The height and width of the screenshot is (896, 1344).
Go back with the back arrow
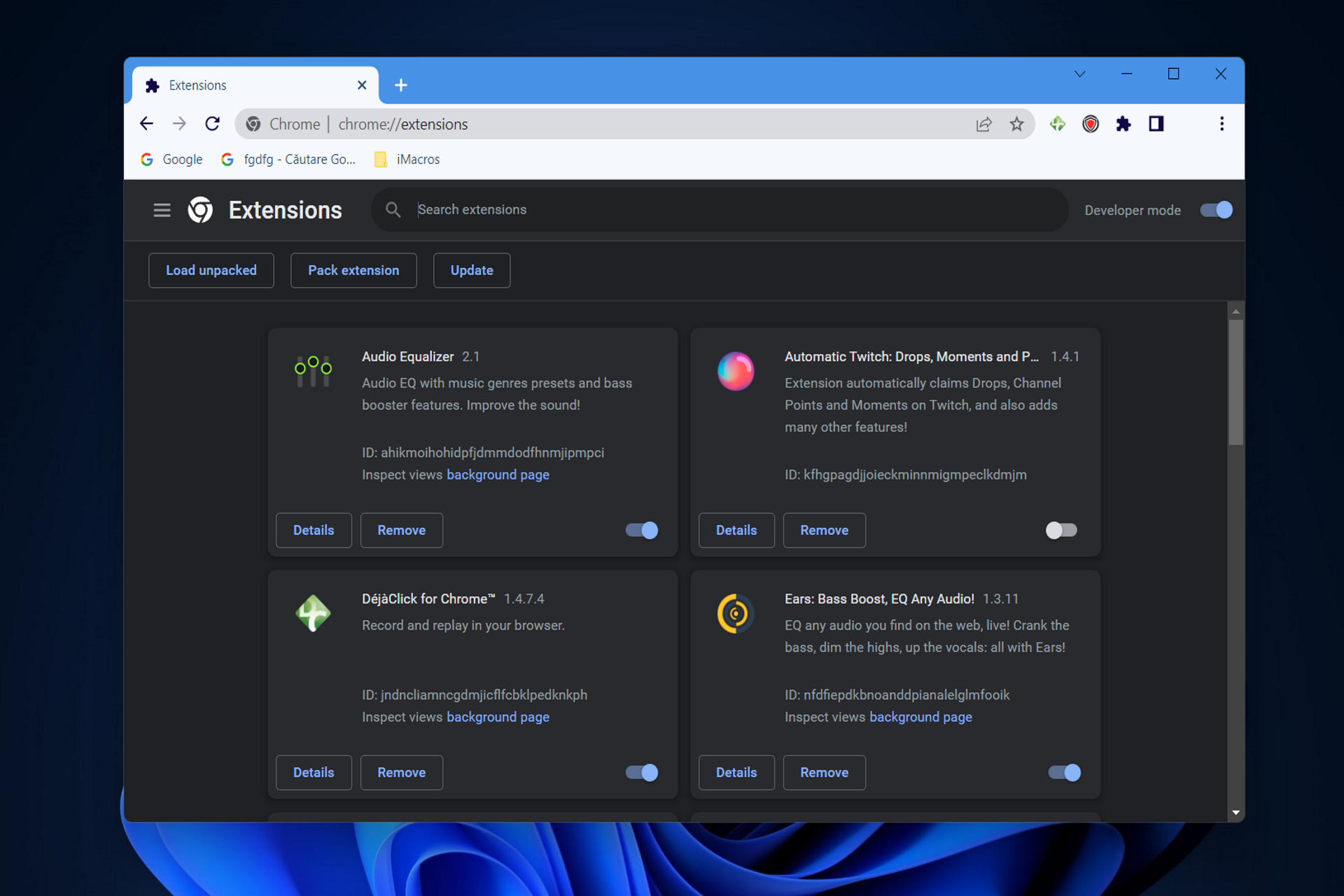click(146, 124)
